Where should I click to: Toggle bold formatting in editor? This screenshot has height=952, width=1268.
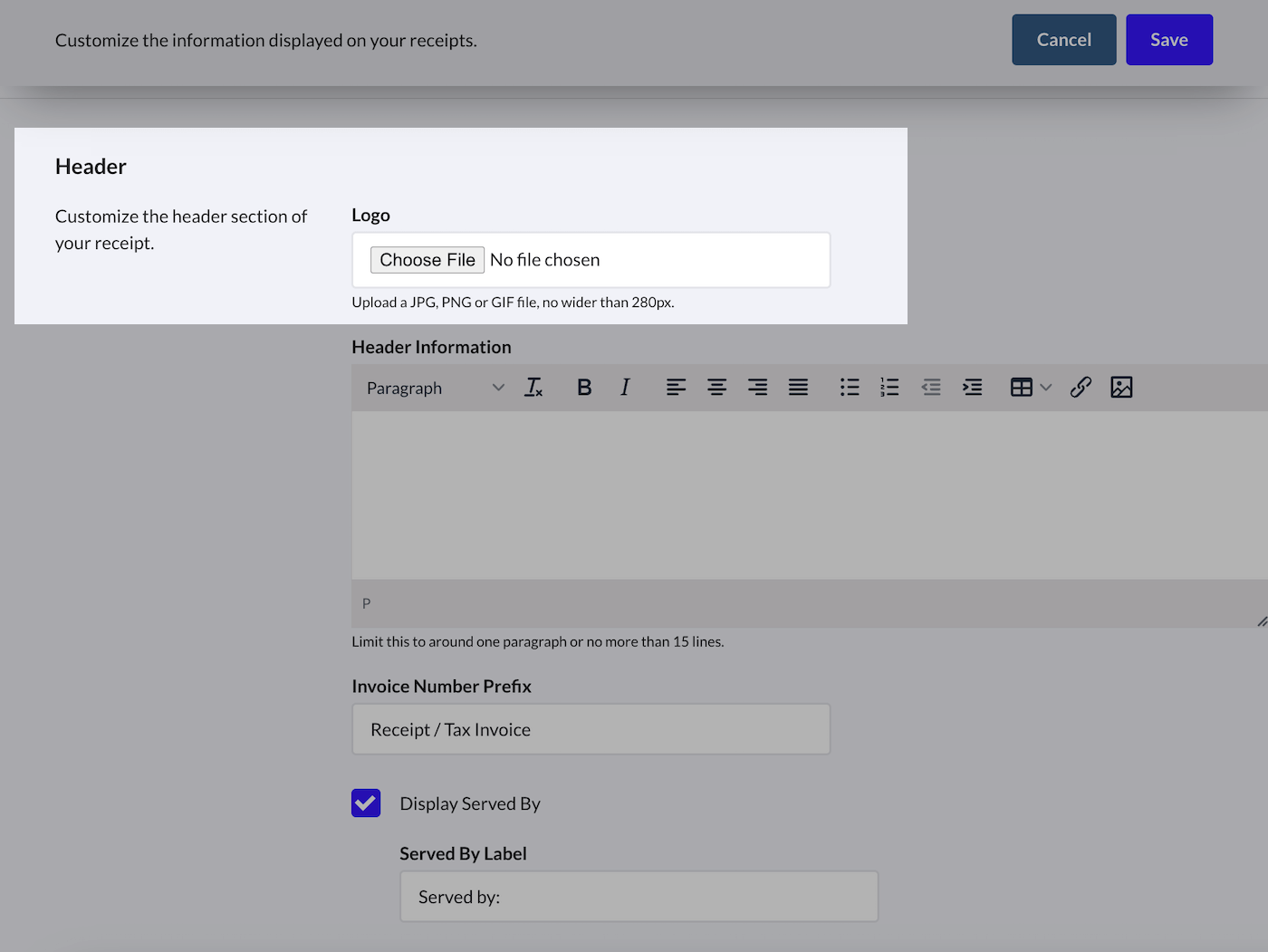point(584,388)
